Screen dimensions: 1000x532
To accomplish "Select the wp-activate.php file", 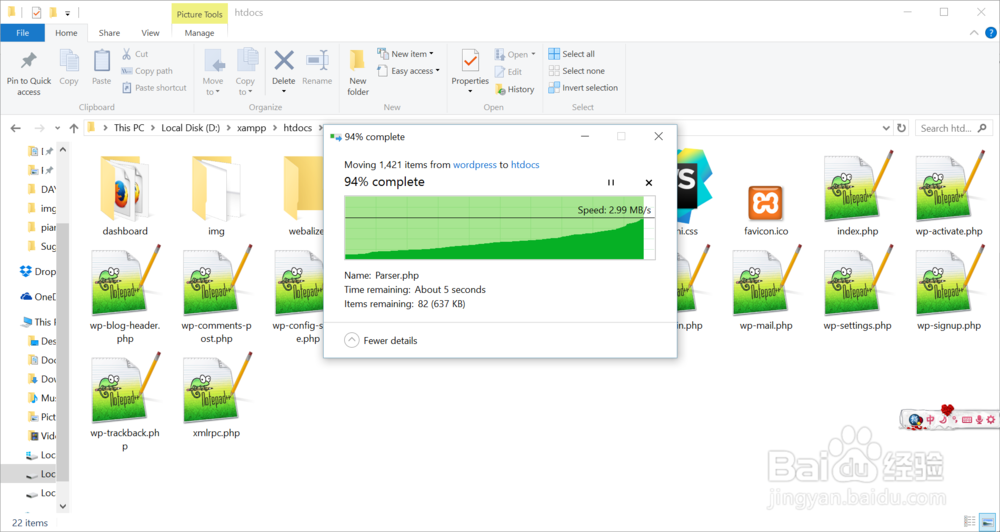I will point(949,195).
